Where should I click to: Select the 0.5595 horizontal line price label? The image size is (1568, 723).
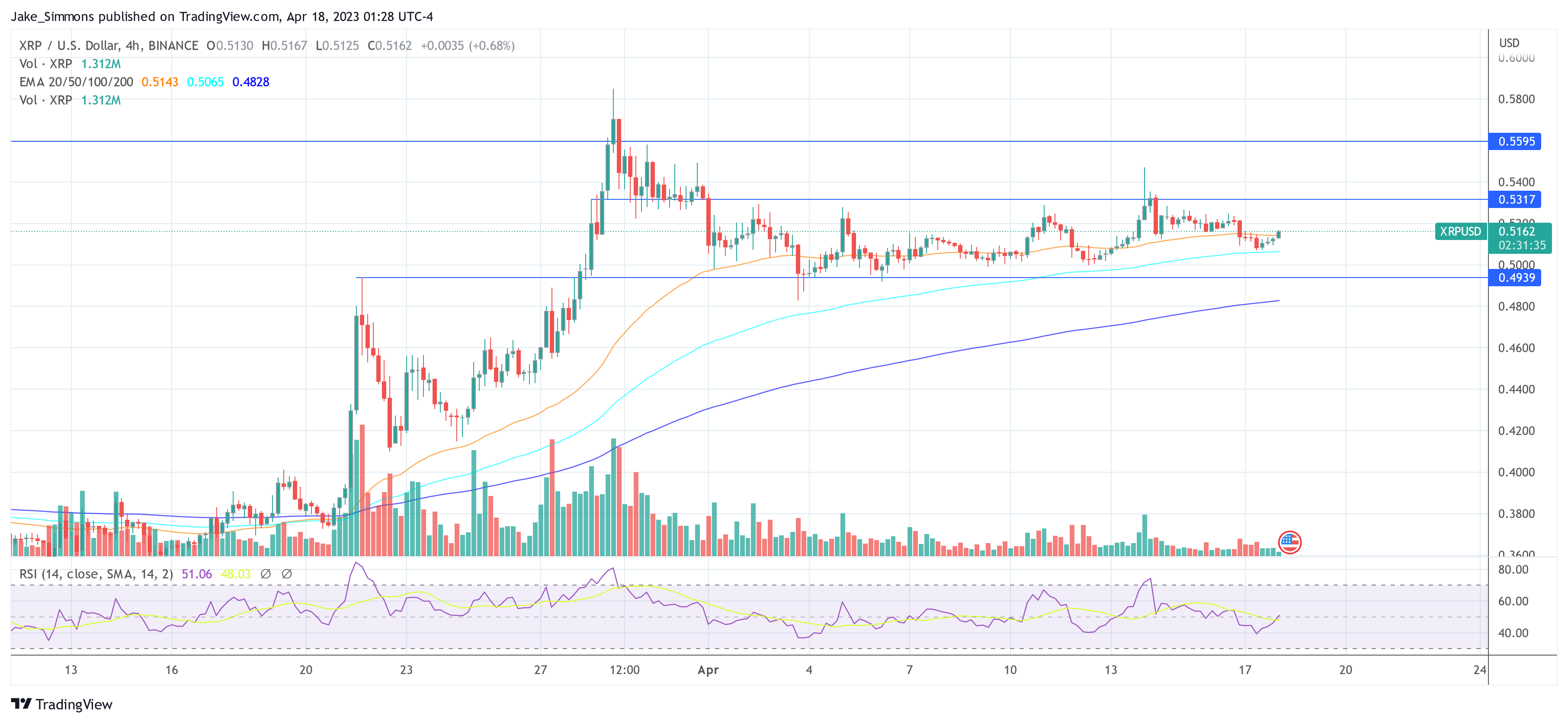pyautogui.click(x=1515, y=141)
